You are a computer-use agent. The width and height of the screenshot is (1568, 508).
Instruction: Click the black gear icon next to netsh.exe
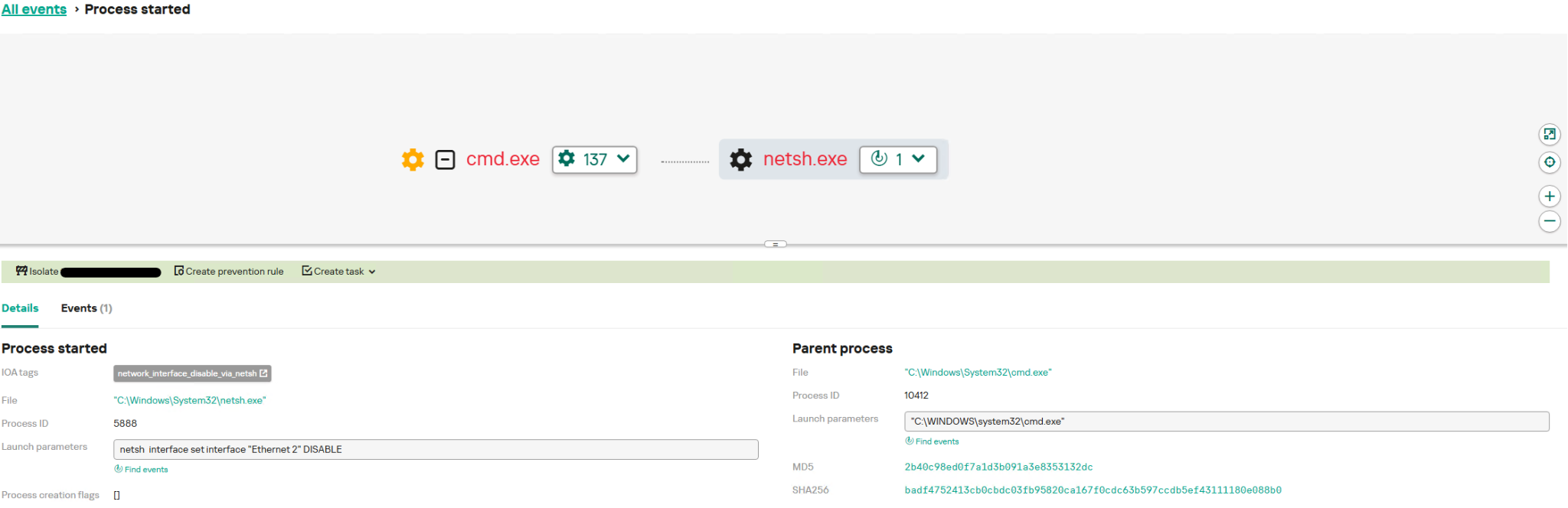tap(740, 159)
